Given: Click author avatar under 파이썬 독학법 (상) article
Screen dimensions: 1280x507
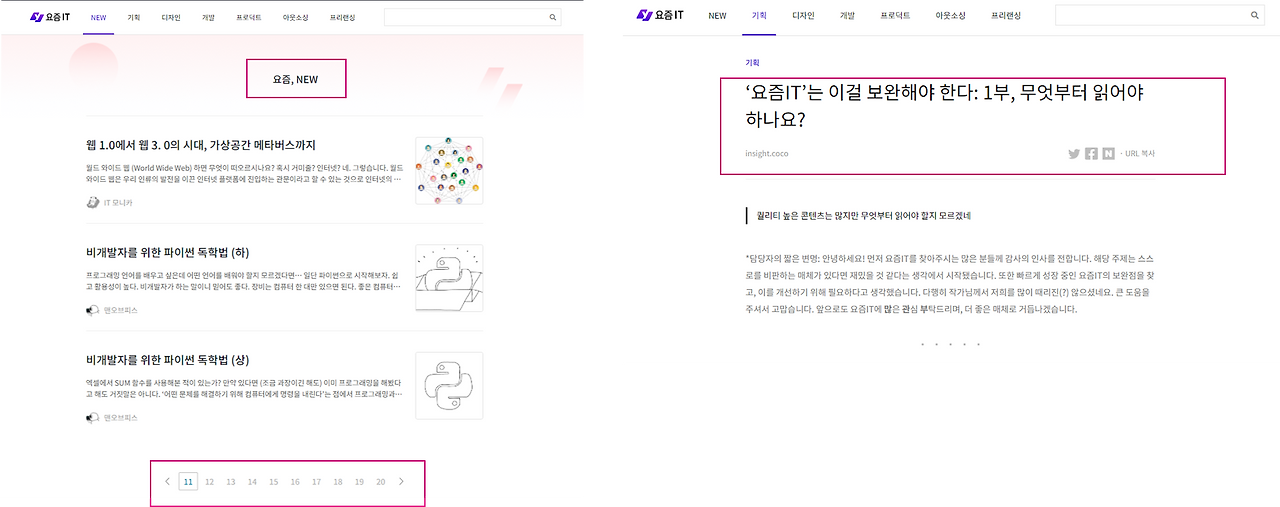Looking at the screenshot, I should [93, 417].
